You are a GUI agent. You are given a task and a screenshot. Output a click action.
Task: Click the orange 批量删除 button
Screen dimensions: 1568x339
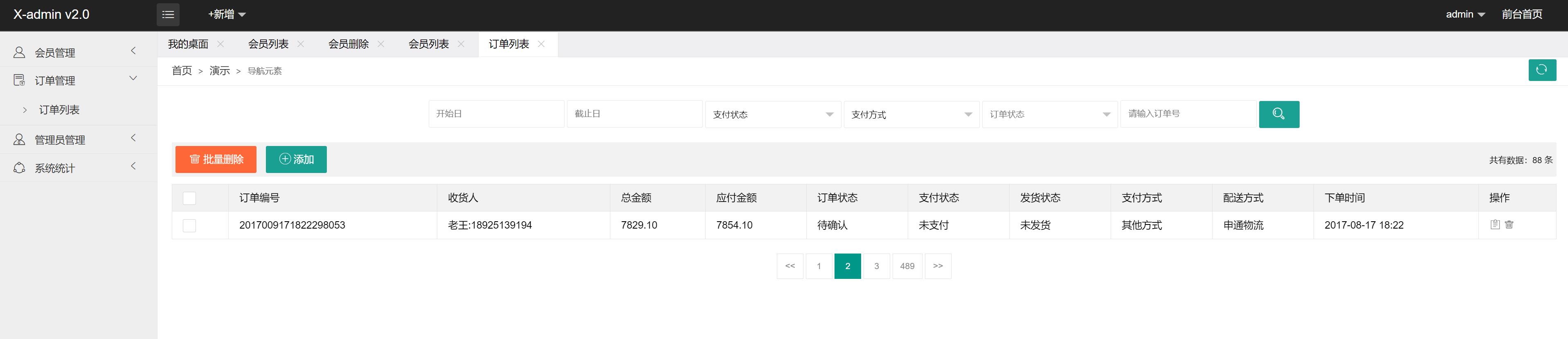(x=216, y=159)
